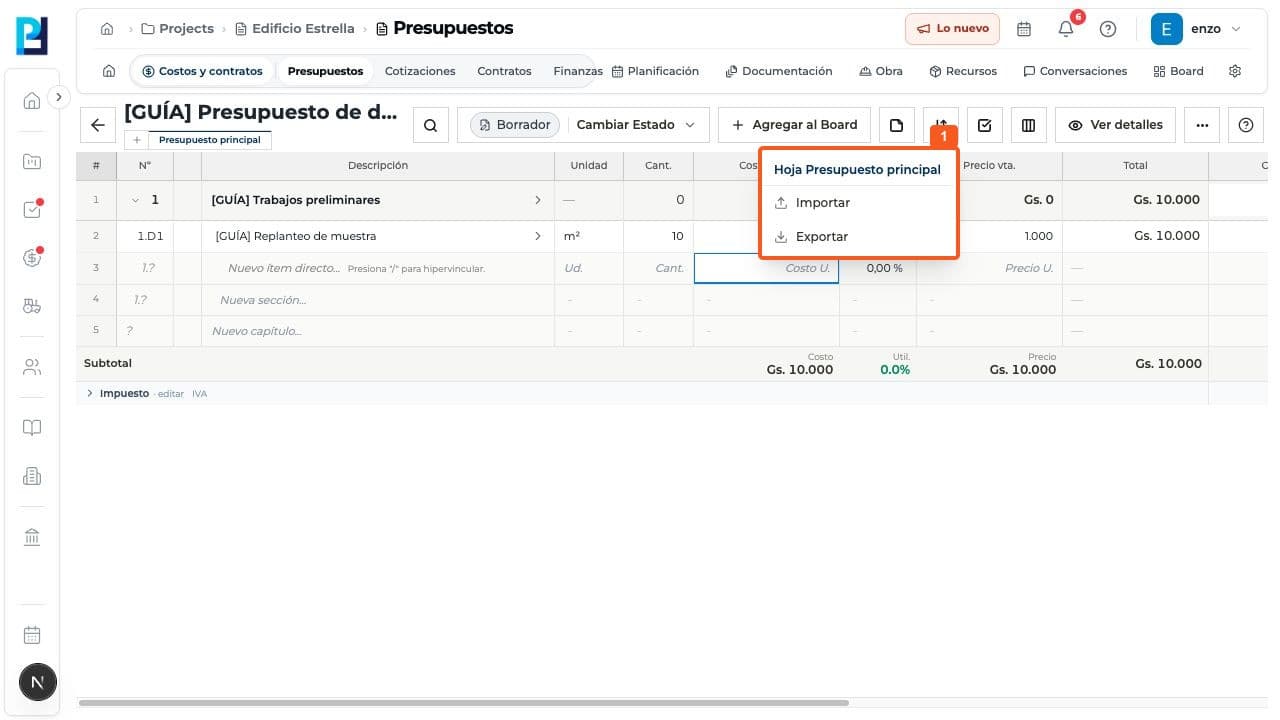Open the projects folder icon in sidebar

pos(32,161)
